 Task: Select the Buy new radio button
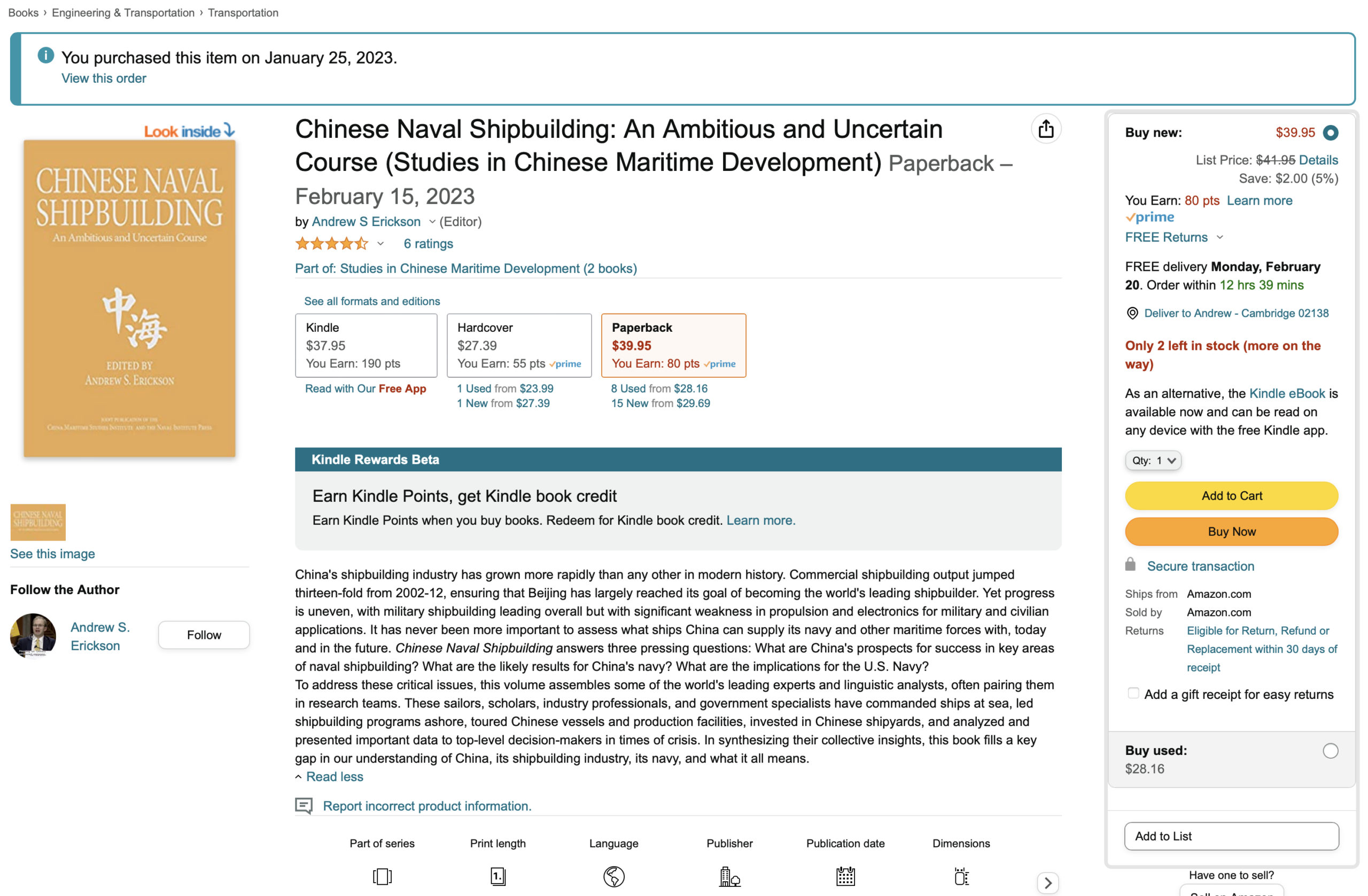(x=1330, y=133)
